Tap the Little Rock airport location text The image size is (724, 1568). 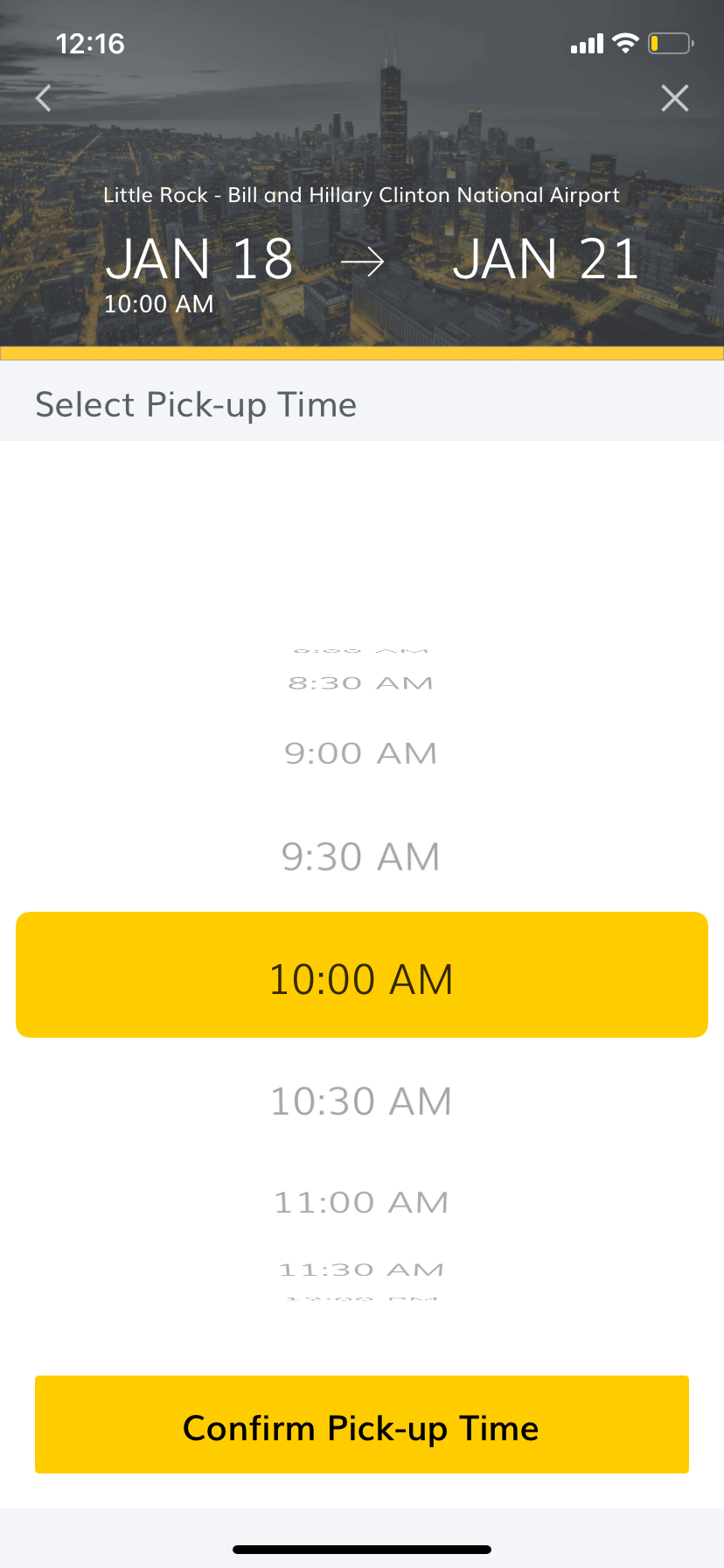pos(361,195)
